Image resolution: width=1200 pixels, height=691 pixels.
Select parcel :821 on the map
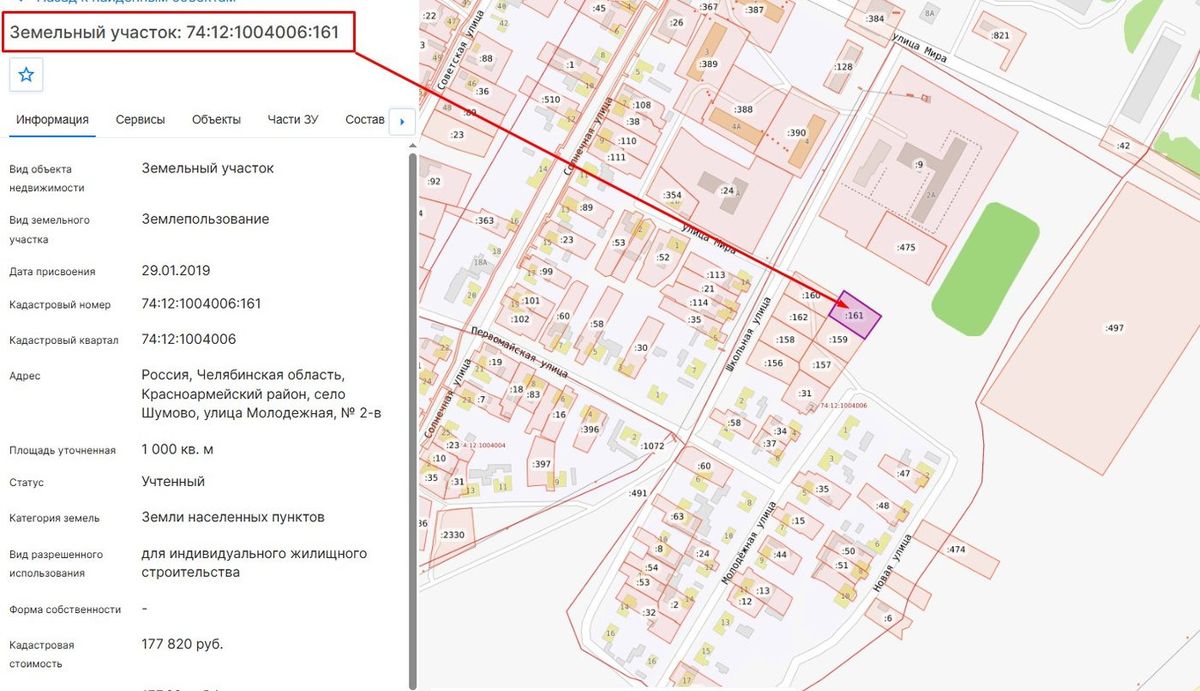coord(1000,35)
